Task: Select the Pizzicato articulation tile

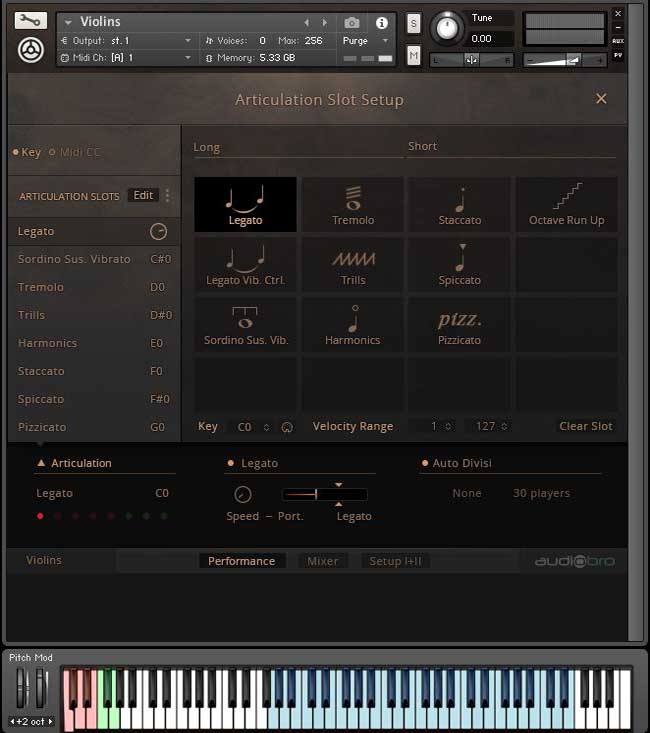Action: click(460, 325)
